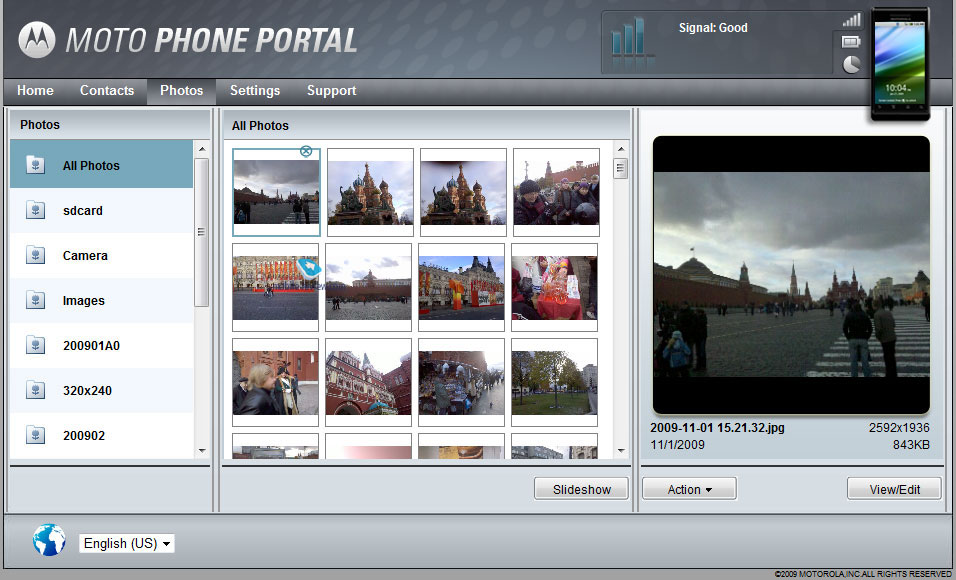Click the photo grid scroll up arrow
This screenshot has width=956, height=580.
(621, 149)
